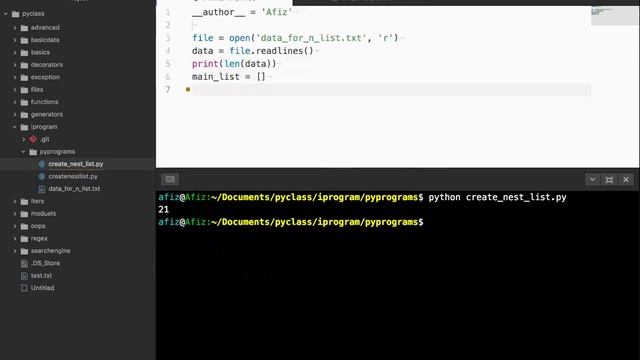The height and width of the screenshot is (360, 640).
Task: Expand the exception folder chevron
Action: click(15, 77)
